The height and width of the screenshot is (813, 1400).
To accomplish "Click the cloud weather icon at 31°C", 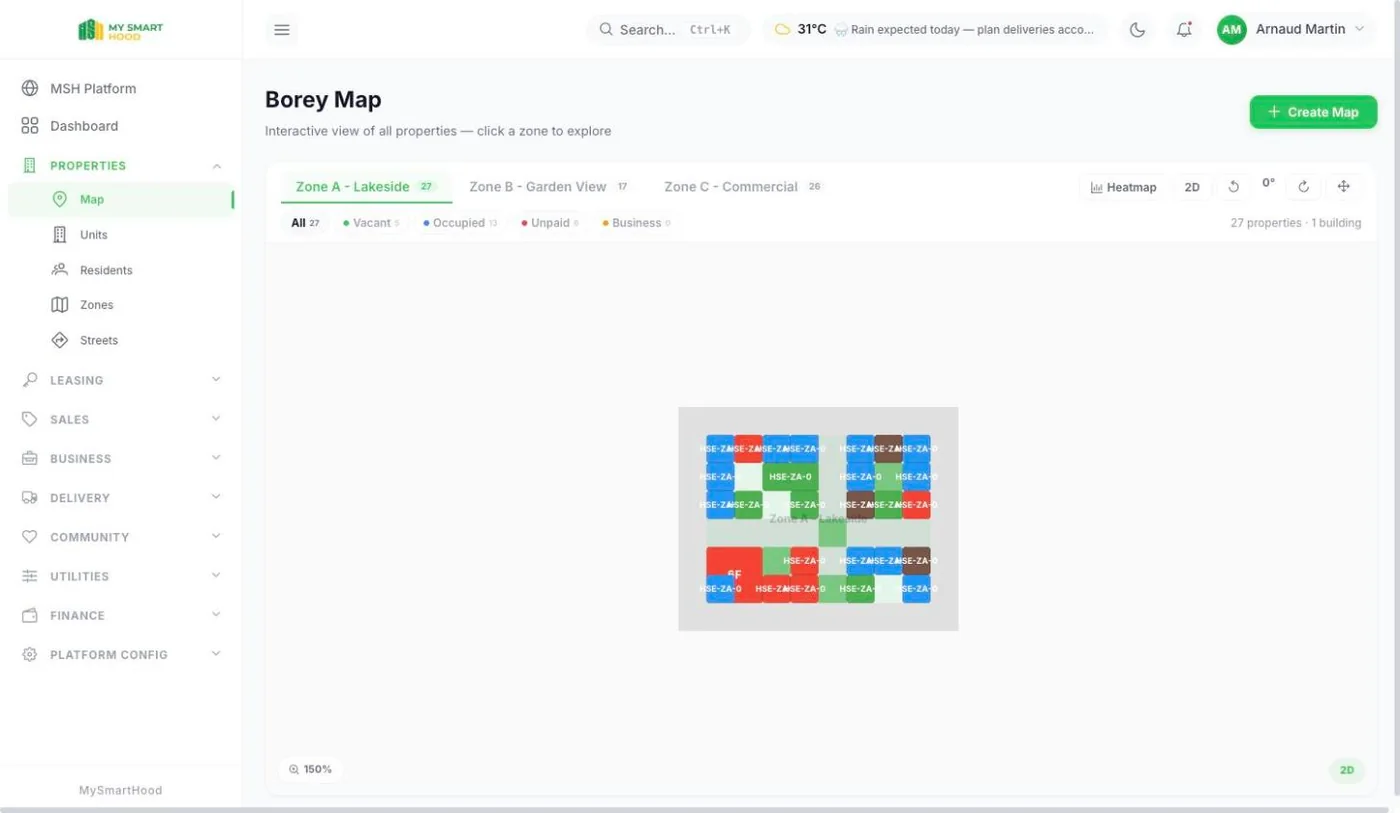I will pyautogui.click(x=782, y=30).
